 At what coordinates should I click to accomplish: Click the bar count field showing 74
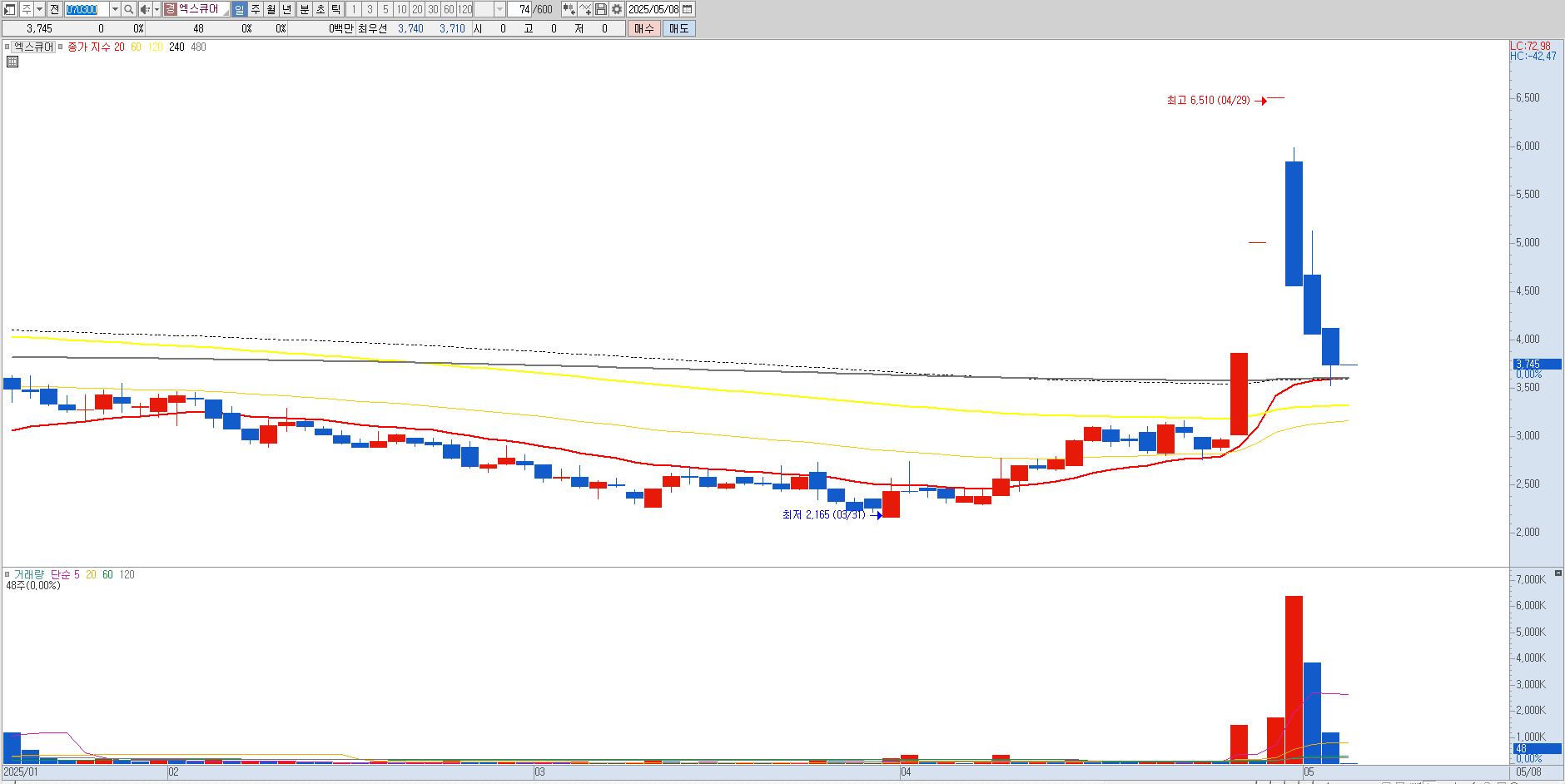click(x=519, y=9)
